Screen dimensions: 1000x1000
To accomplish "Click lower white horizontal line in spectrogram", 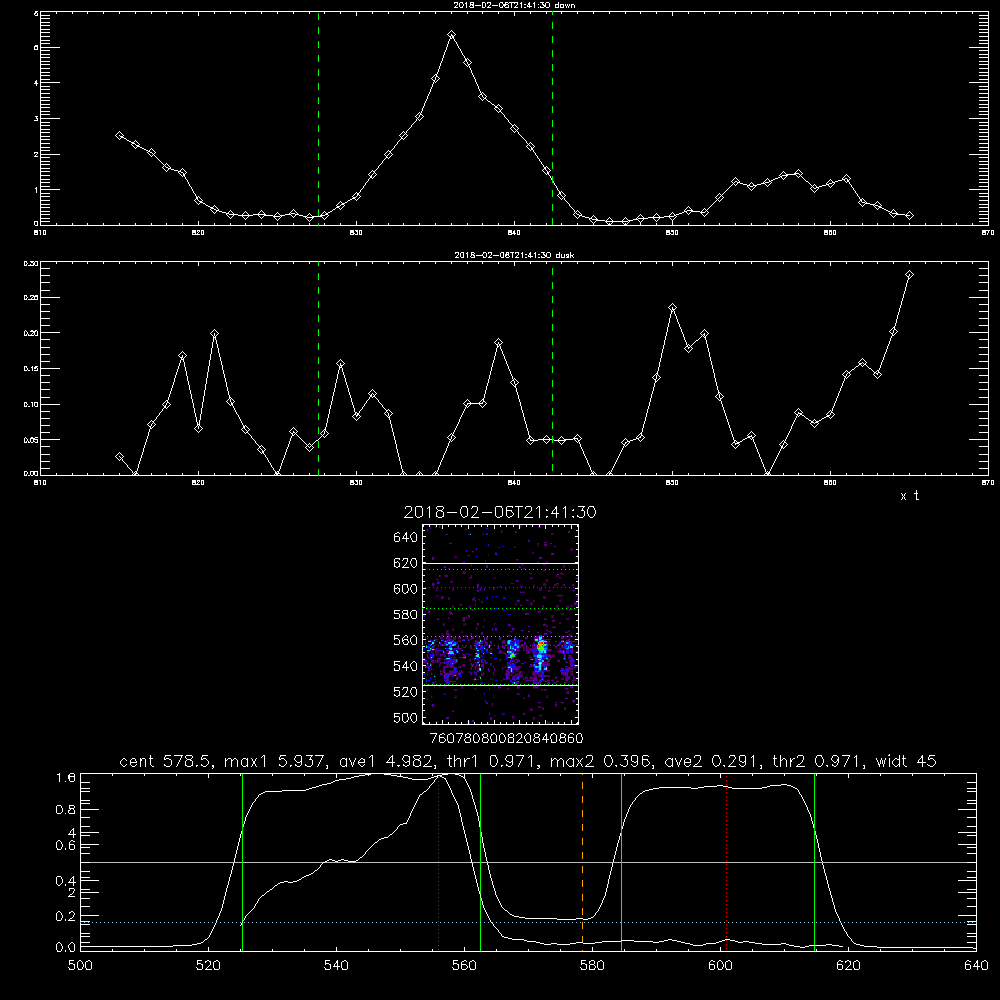I will tap(500, 685).
